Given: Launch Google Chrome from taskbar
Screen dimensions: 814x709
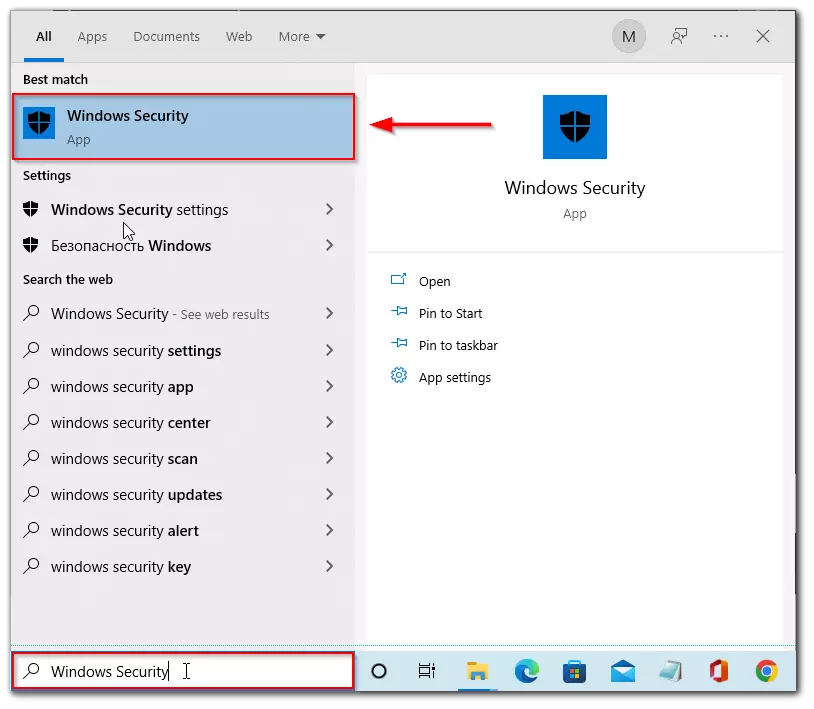Looking at the screenshot, I should coord(767,671).
